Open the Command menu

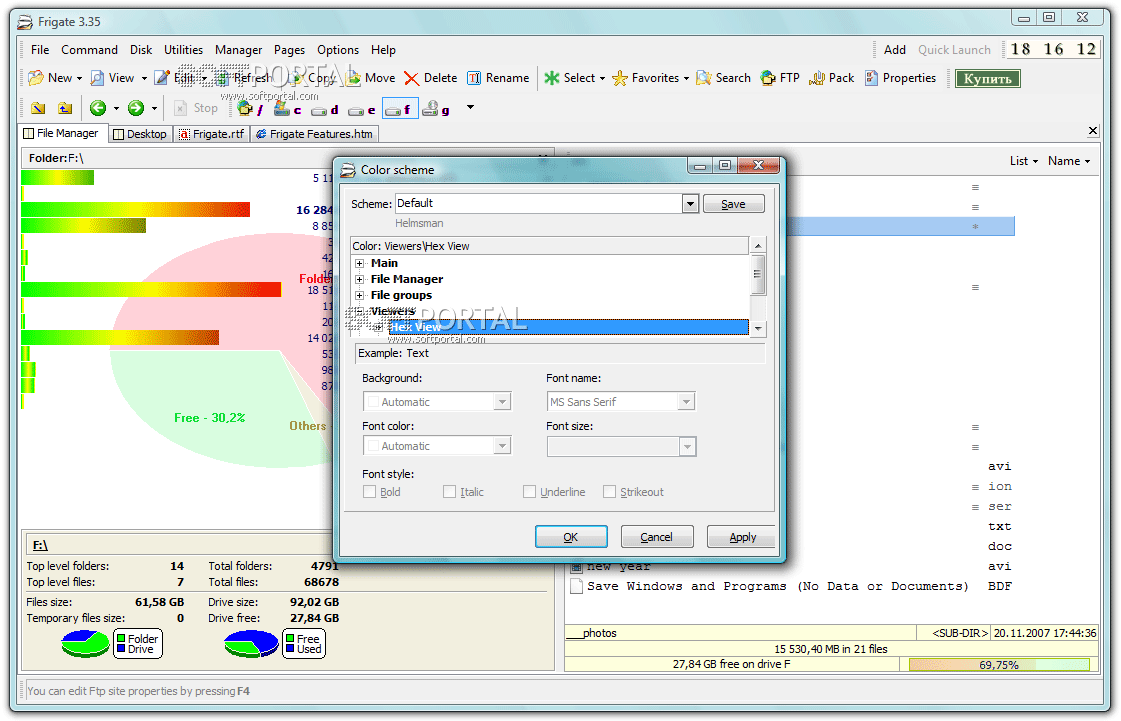coord(89,50)
